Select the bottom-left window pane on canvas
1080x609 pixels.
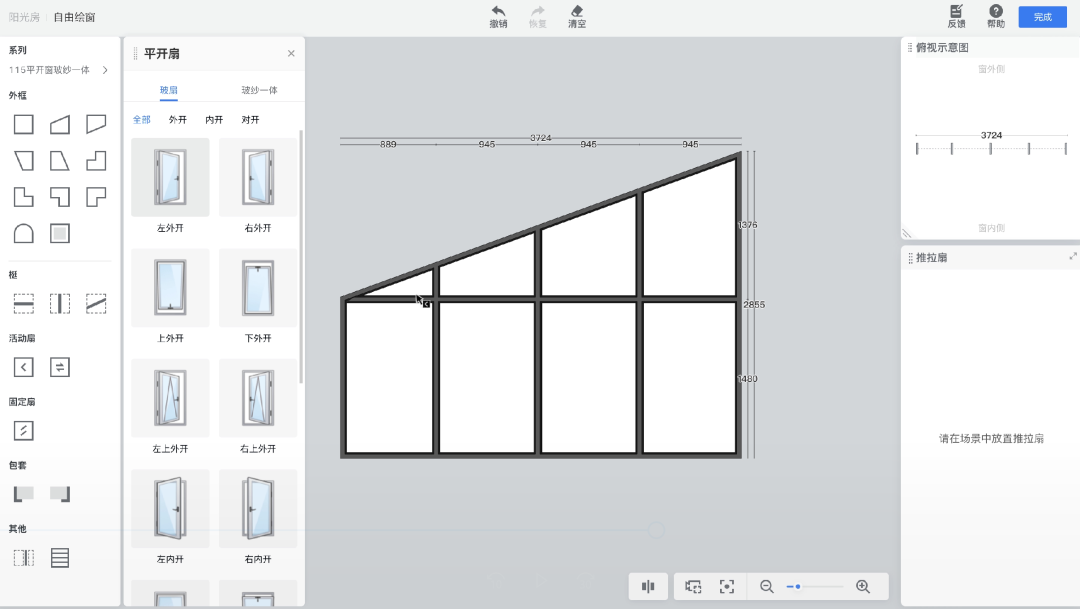[389, 378]
